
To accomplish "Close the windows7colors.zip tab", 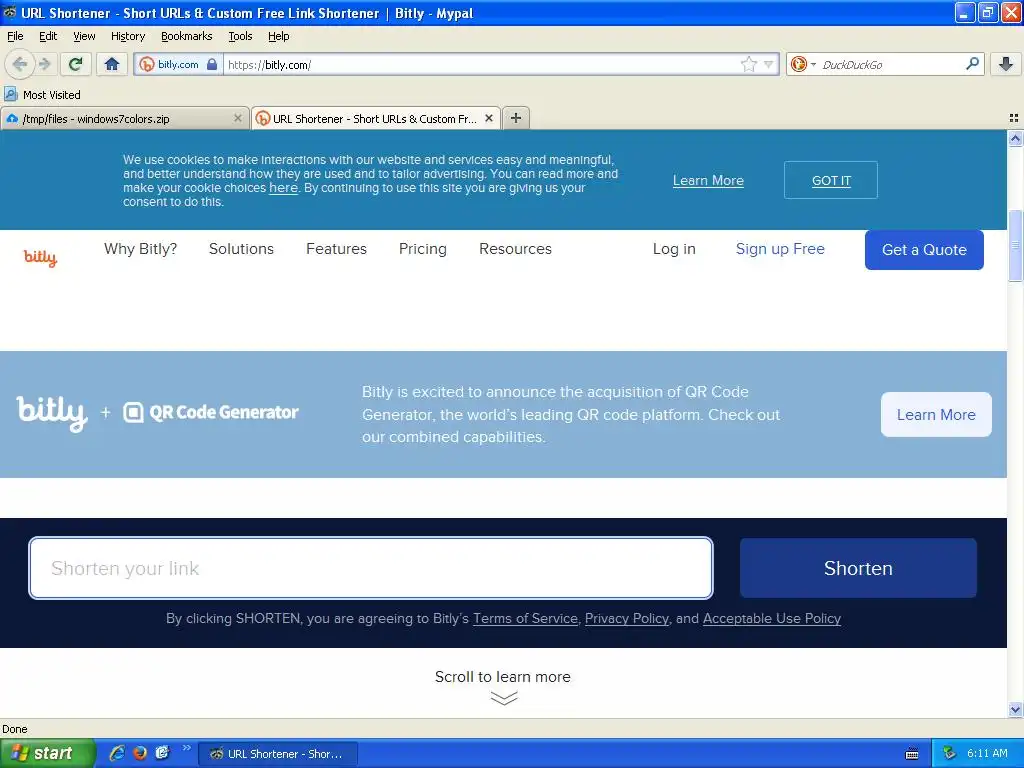I will pos(238,118).
